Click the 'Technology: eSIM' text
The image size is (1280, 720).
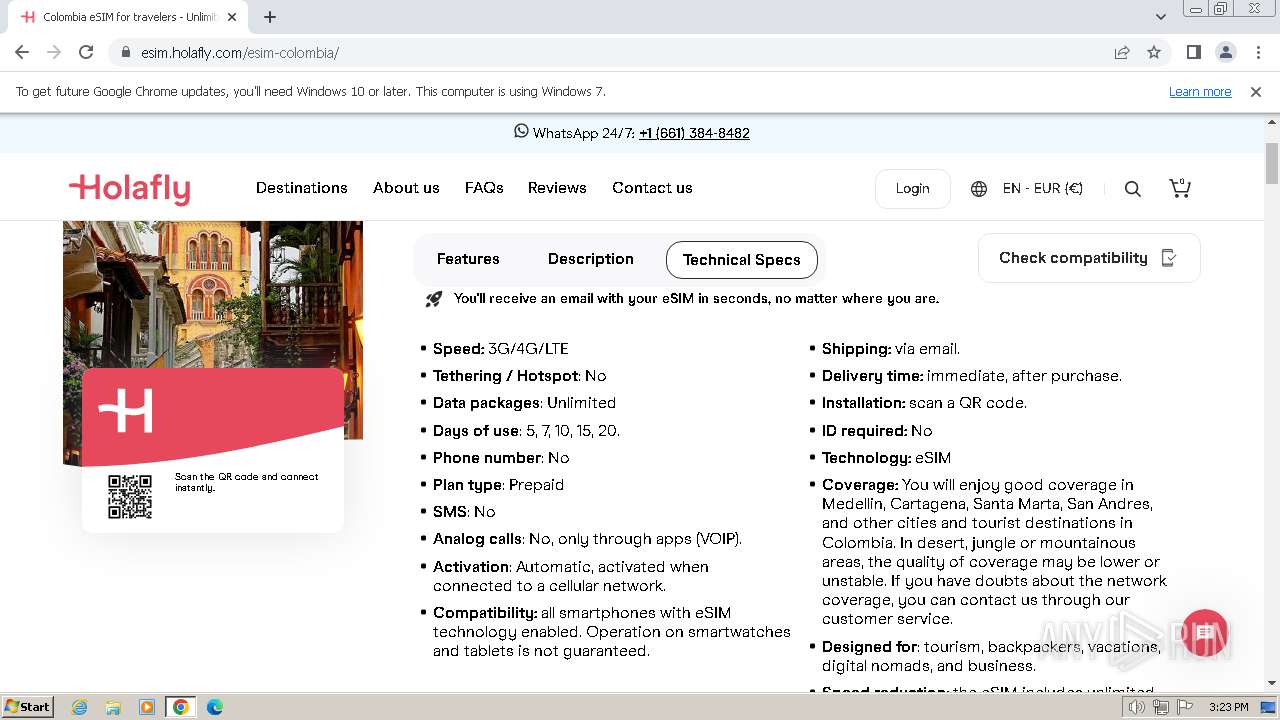tap(886, 458)
